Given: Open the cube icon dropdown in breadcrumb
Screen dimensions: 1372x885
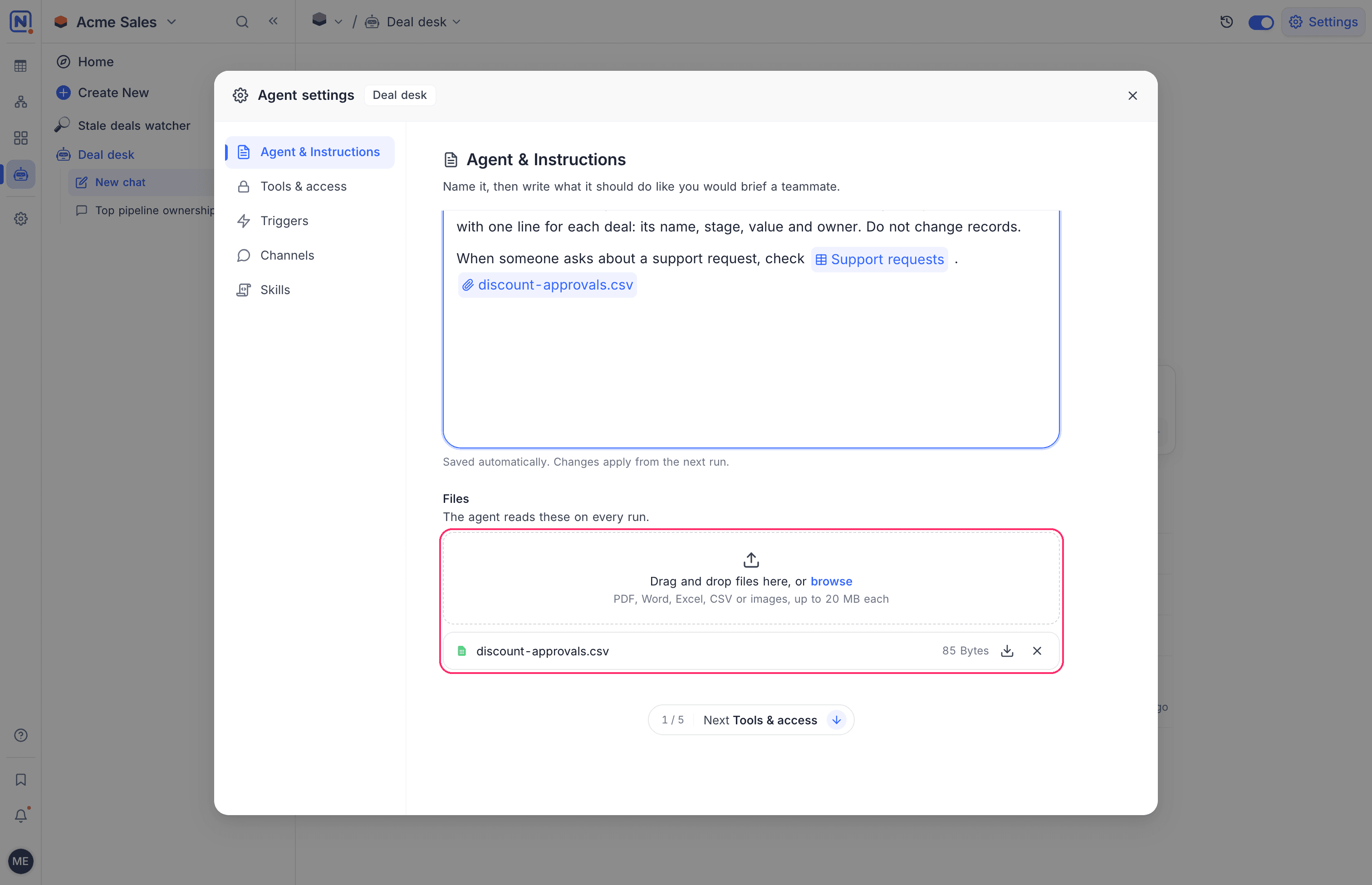Looking at the screenshot, I should click(x=327, y=22).
